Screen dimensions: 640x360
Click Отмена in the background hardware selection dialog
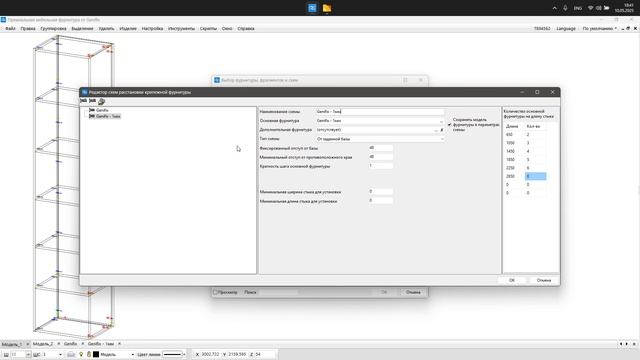[413, 292]
